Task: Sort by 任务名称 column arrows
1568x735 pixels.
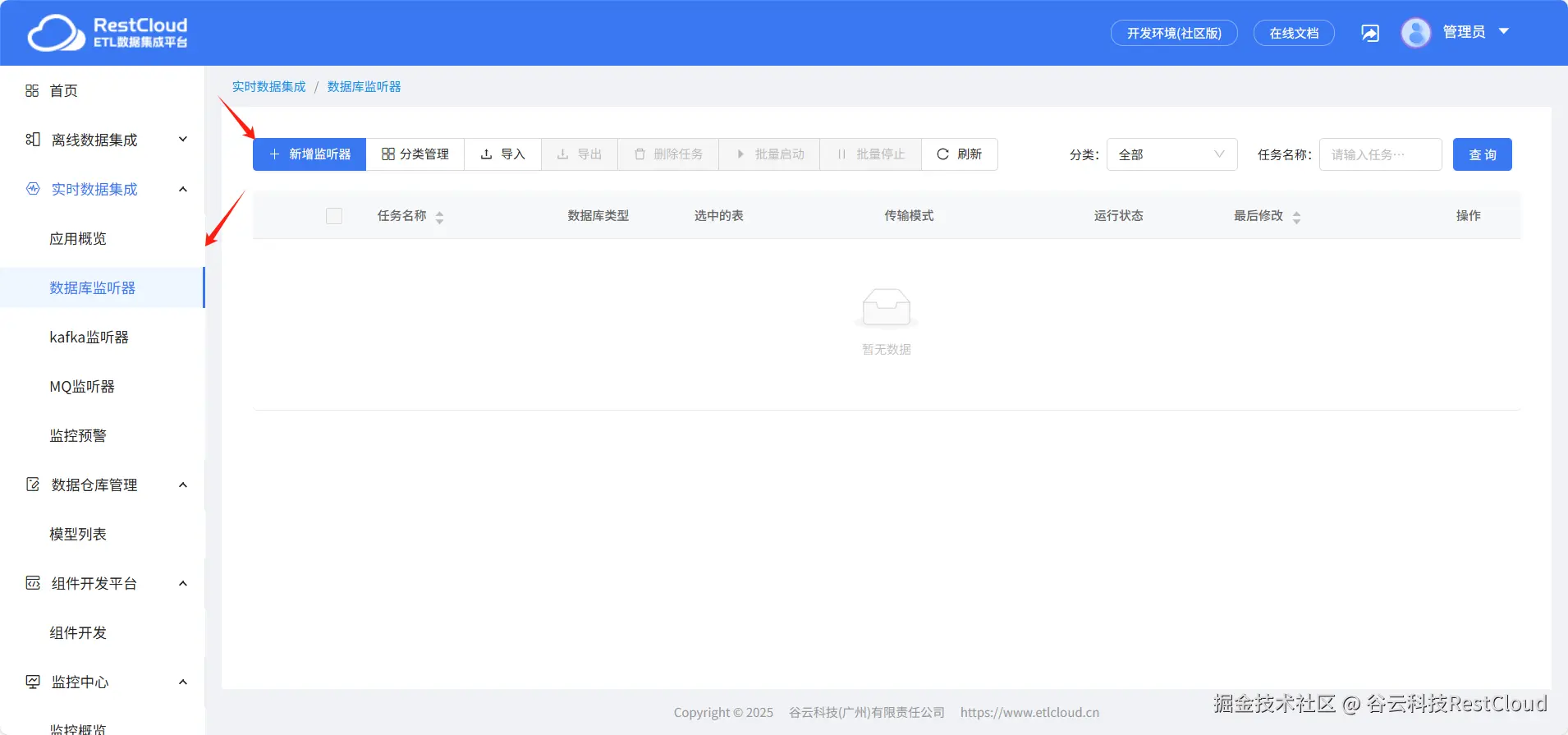Action: 440,217
